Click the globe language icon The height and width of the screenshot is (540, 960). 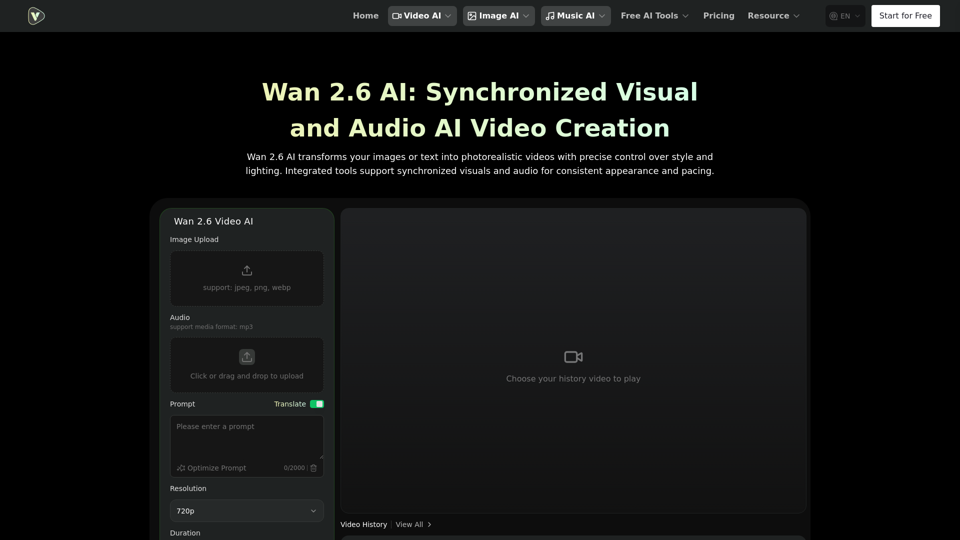tap(834, 16)
